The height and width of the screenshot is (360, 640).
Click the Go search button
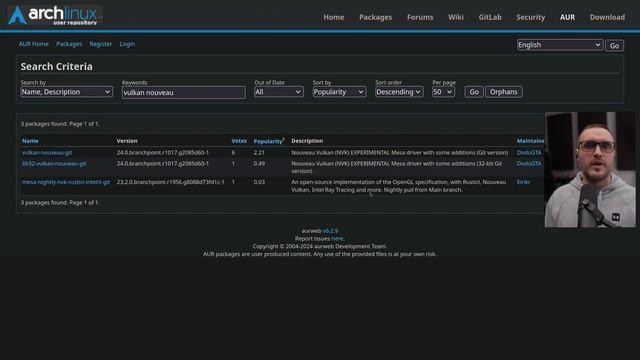click(473, 92)
